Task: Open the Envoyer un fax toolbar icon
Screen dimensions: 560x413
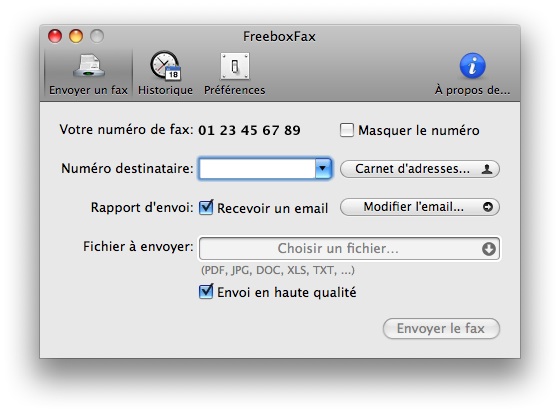Action: [x=89, y=66]
